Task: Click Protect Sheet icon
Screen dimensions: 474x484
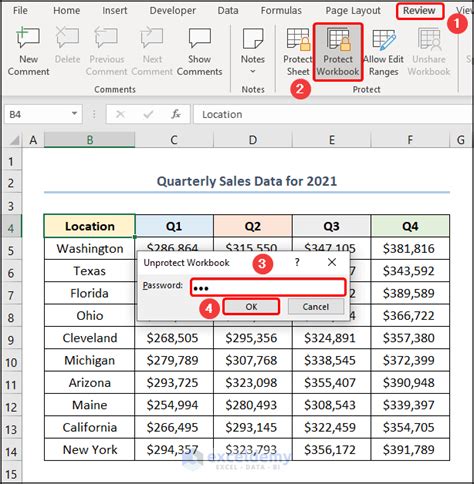Action: coord(298,39)
